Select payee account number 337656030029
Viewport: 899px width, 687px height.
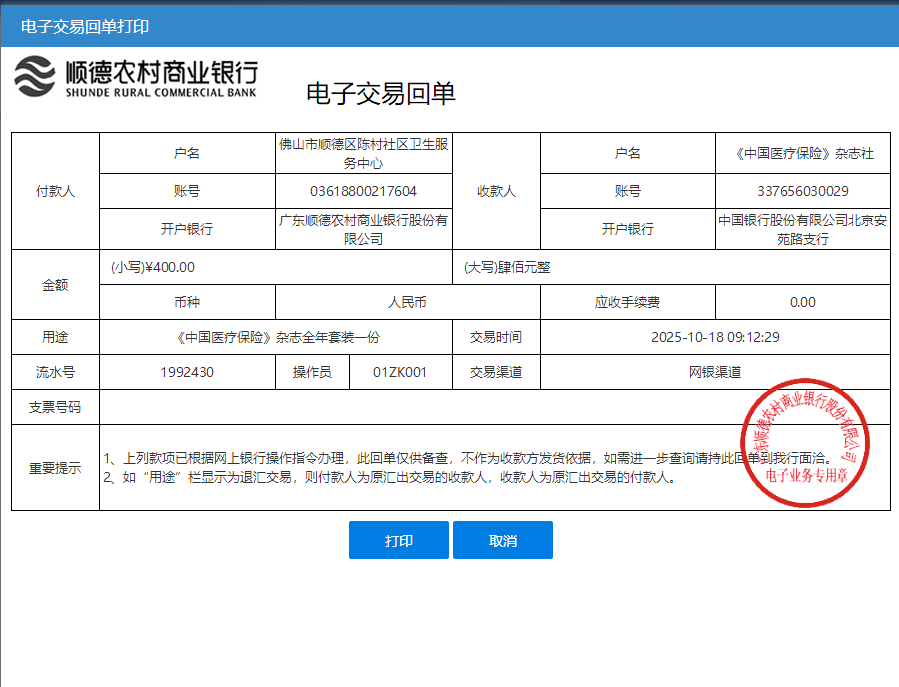[803, 191]
